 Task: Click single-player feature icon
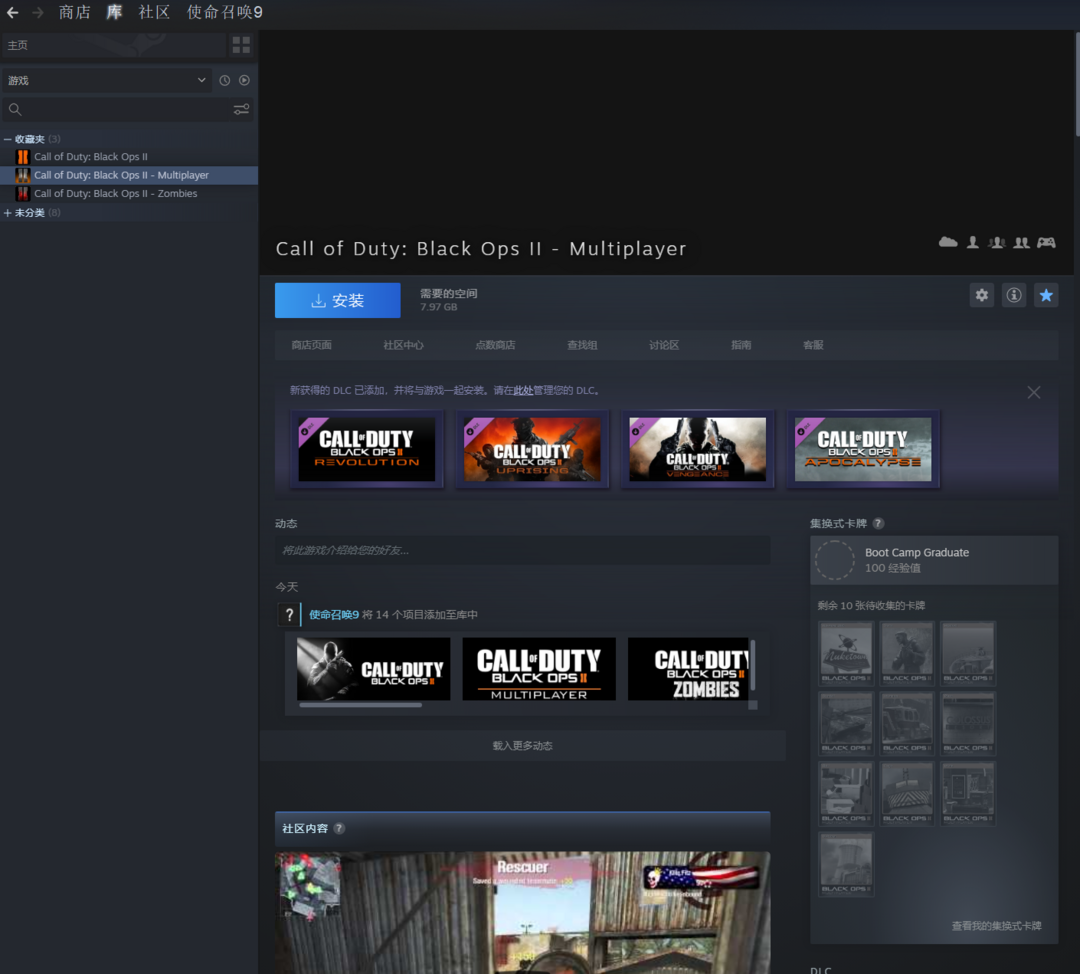973,242
